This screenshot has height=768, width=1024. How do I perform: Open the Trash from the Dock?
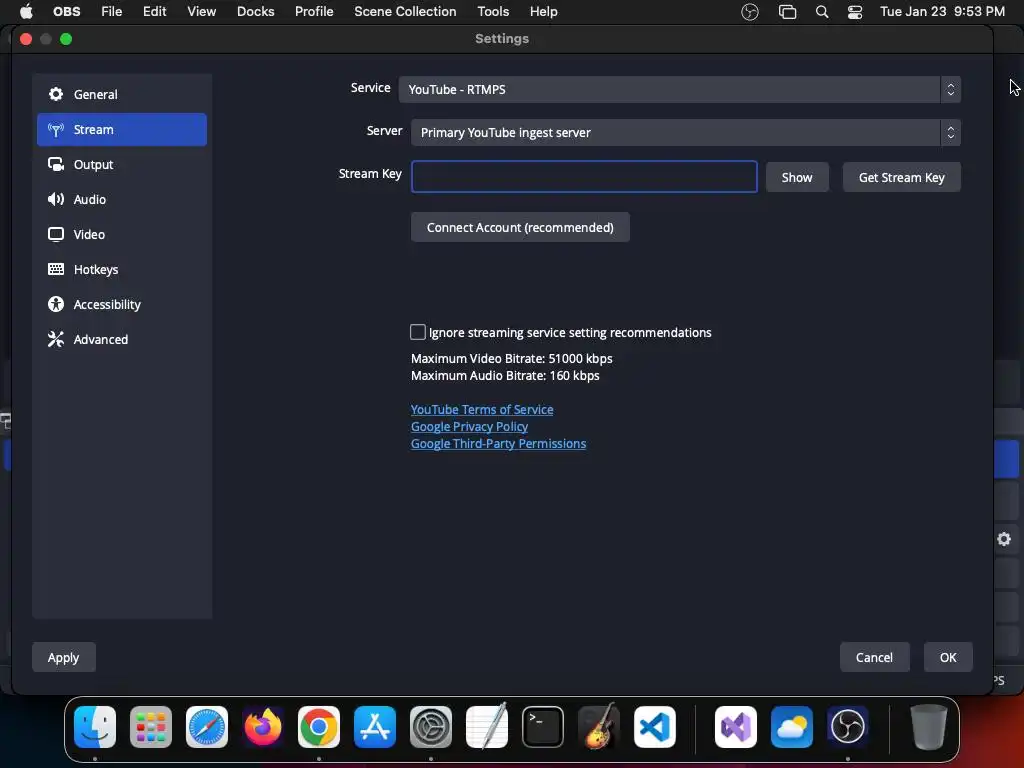(929, 727)
